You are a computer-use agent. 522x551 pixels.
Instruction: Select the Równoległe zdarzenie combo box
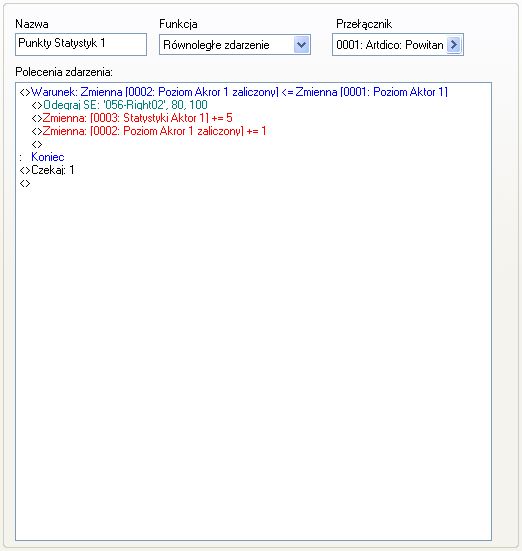pyautogui.click(x=235, y=45)
